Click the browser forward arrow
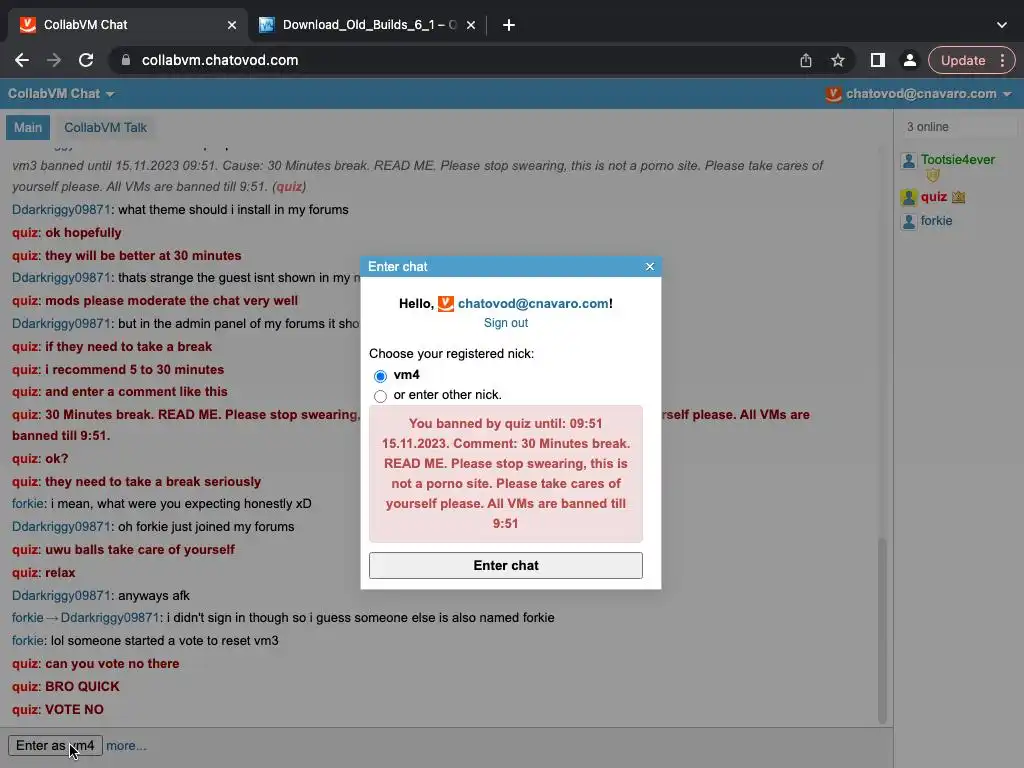Image resolution: width=1024 pixels, height=768 pixels. pos(54,60)
